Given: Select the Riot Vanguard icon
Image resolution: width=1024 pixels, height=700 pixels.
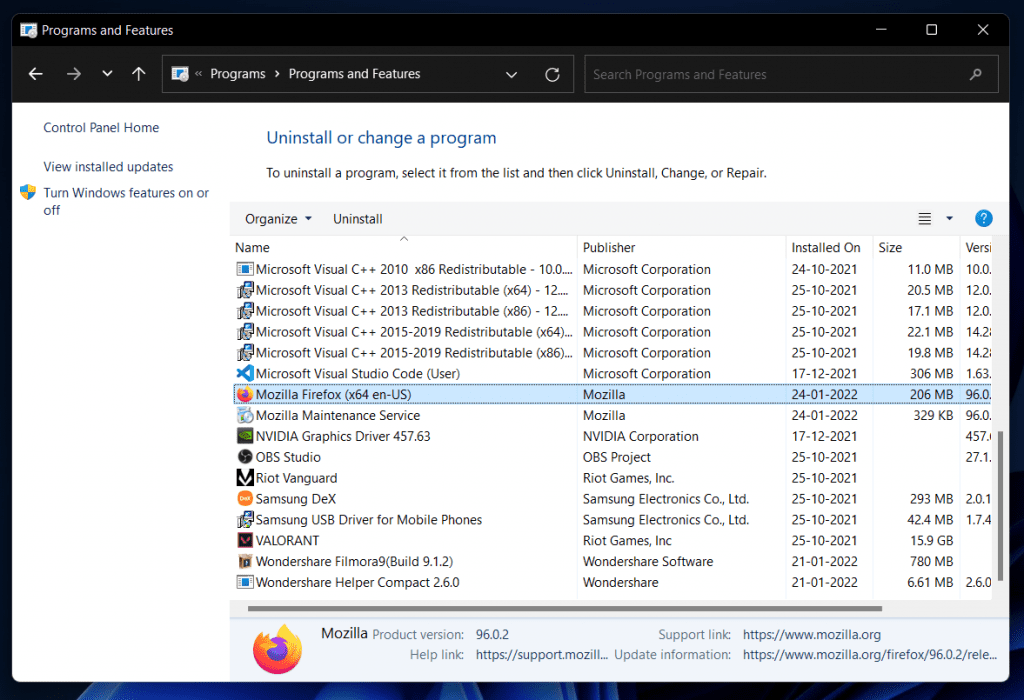Looking at the screenshot, I should [244, 478].
